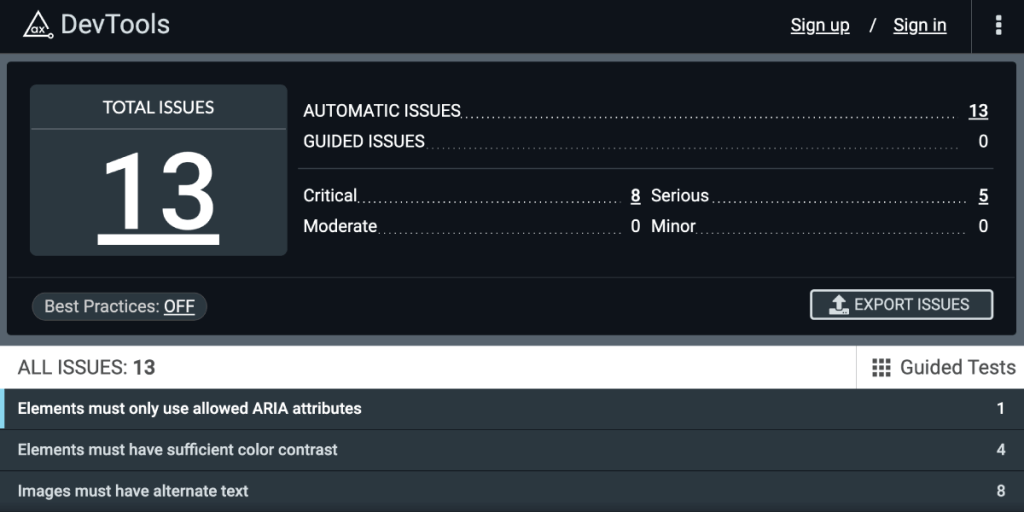Toggle Best Practices OFF switch
The width and height of the screenshot is (1024, 512).
(x=179, y=306)
